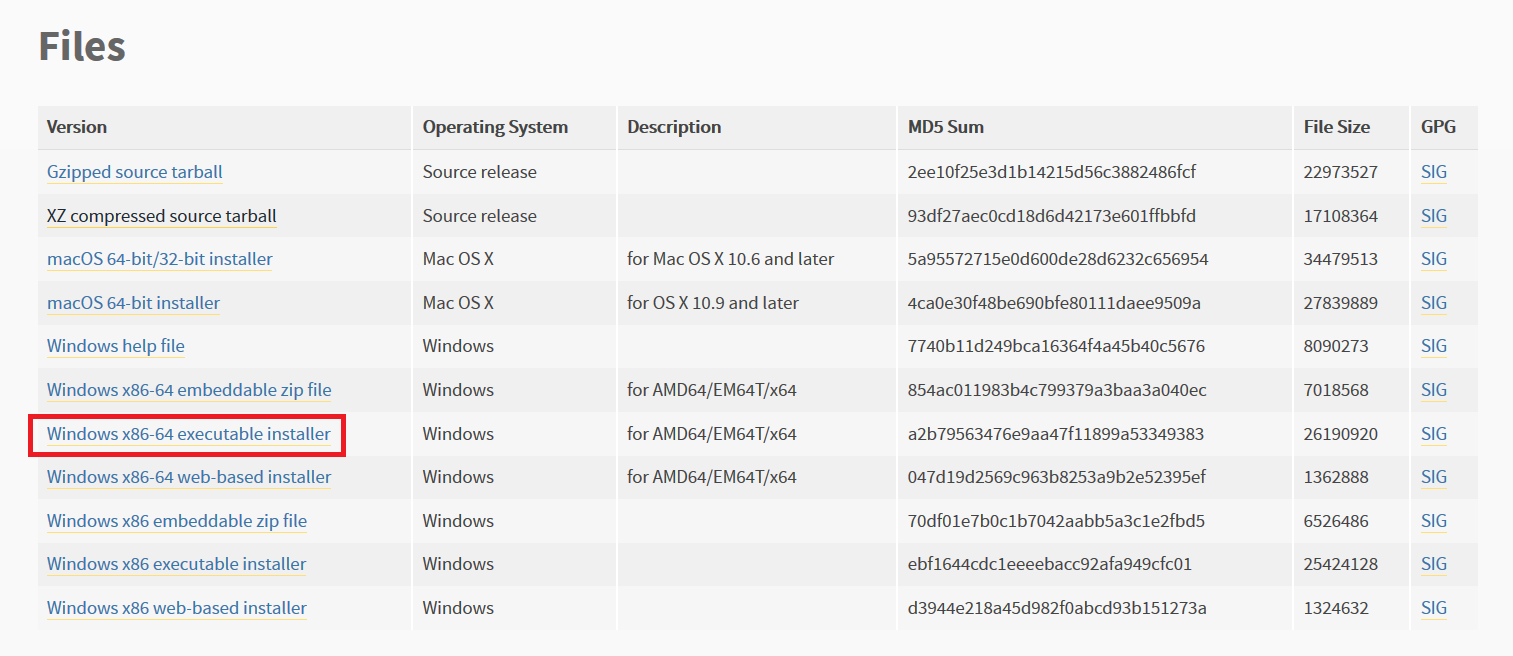This screenshot has height=656, width=1513.
Task: Click file size 8090273
Action: (1336, 346)
